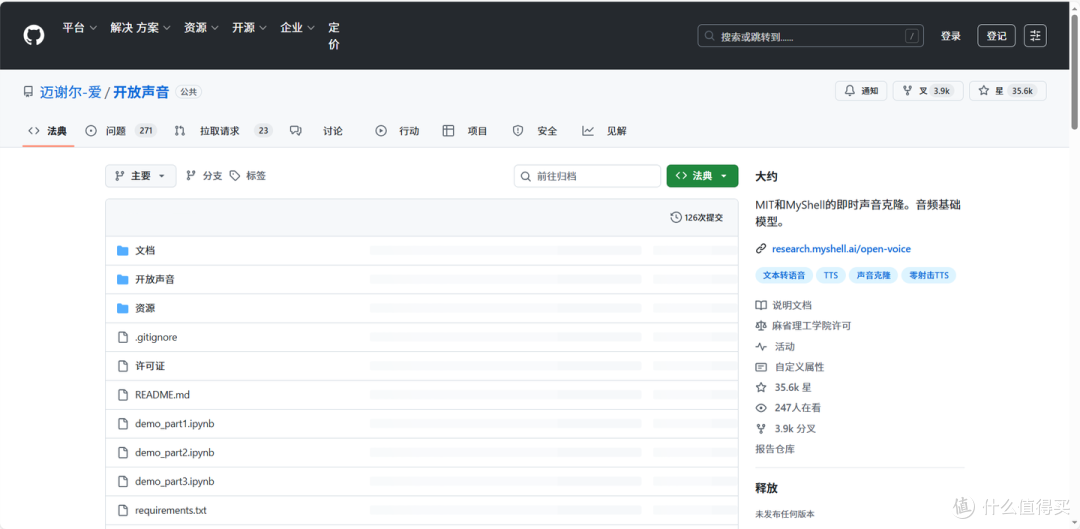View 分支 branches list
The height and width of the screenshot is (529, 1080).
[205, 176]
